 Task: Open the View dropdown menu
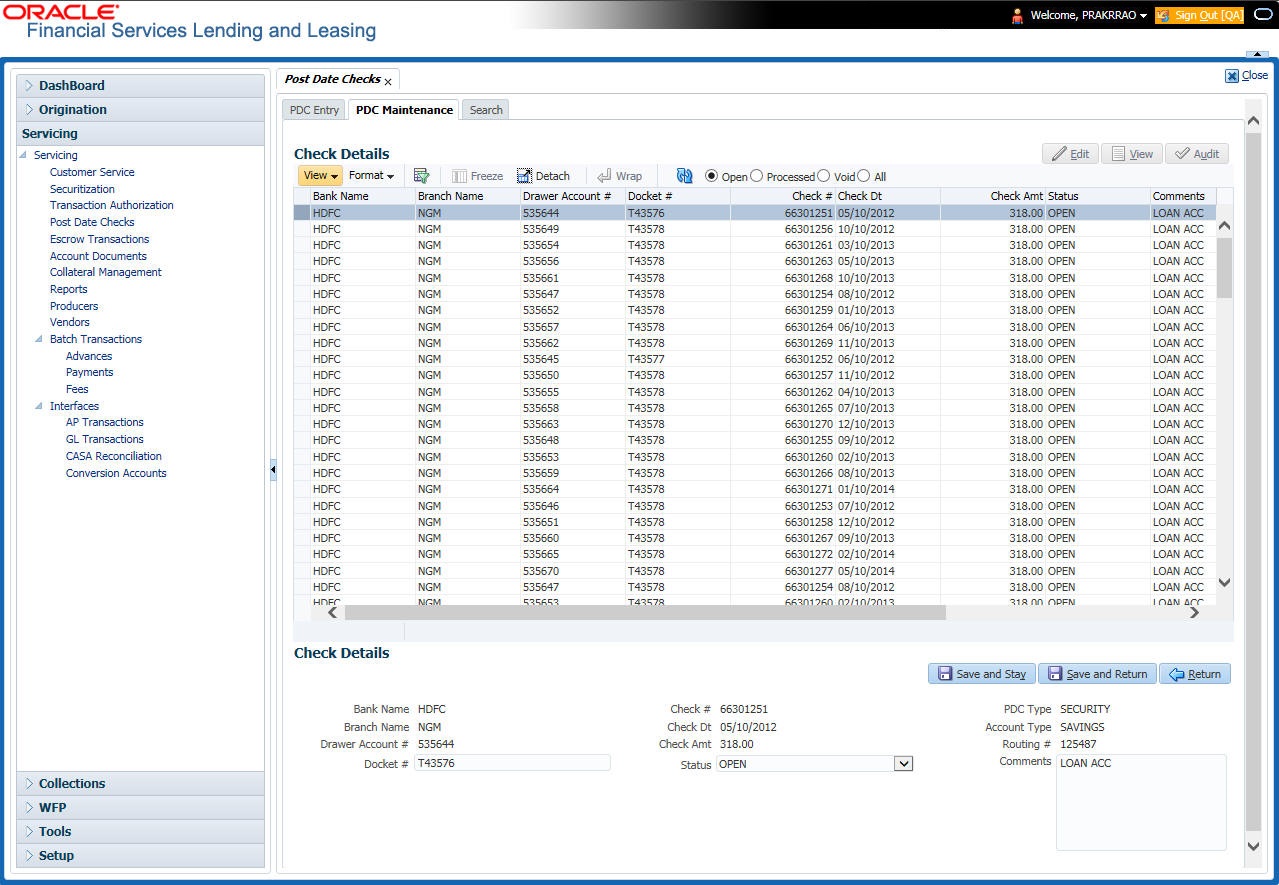click(320, 176)
